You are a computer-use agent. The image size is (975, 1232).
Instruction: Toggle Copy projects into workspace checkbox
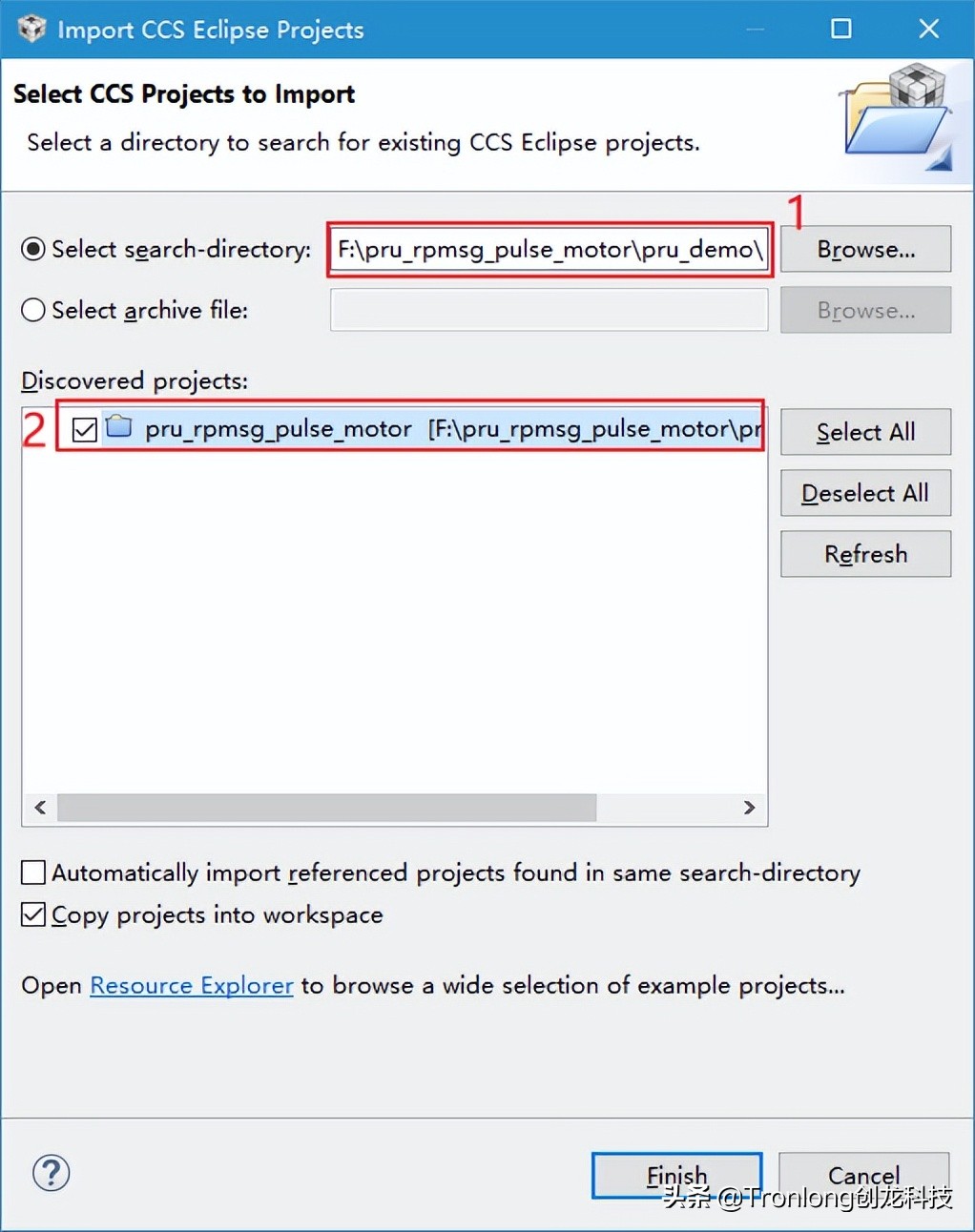[33, 914]
